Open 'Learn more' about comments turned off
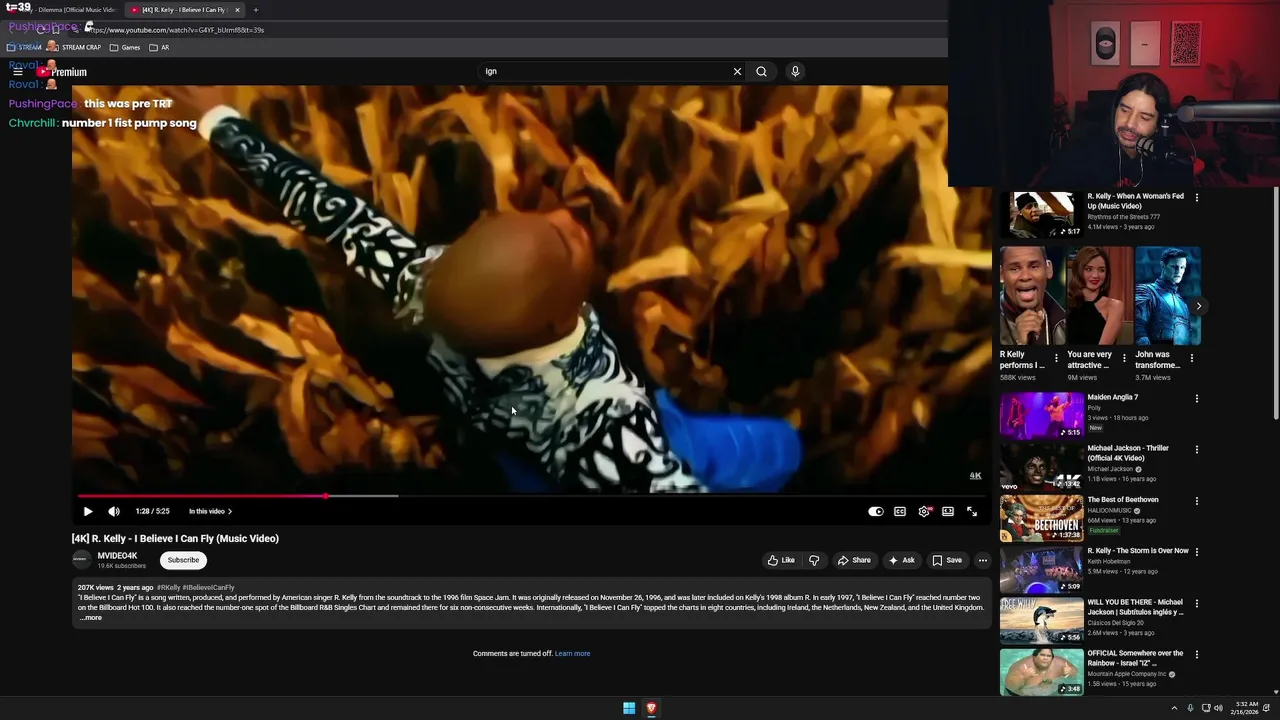 573,654
